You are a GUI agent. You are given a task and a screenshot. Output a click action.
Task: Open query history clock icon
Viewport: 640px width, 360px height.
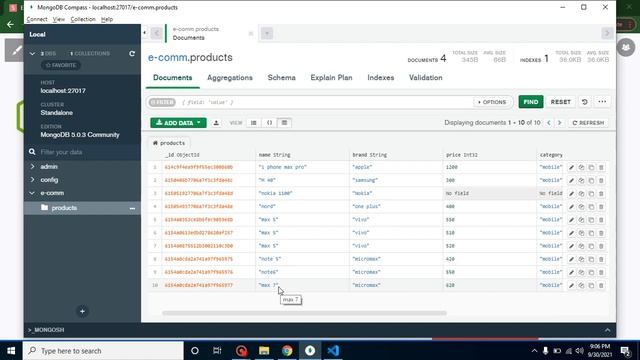click(x=584, y=102)
